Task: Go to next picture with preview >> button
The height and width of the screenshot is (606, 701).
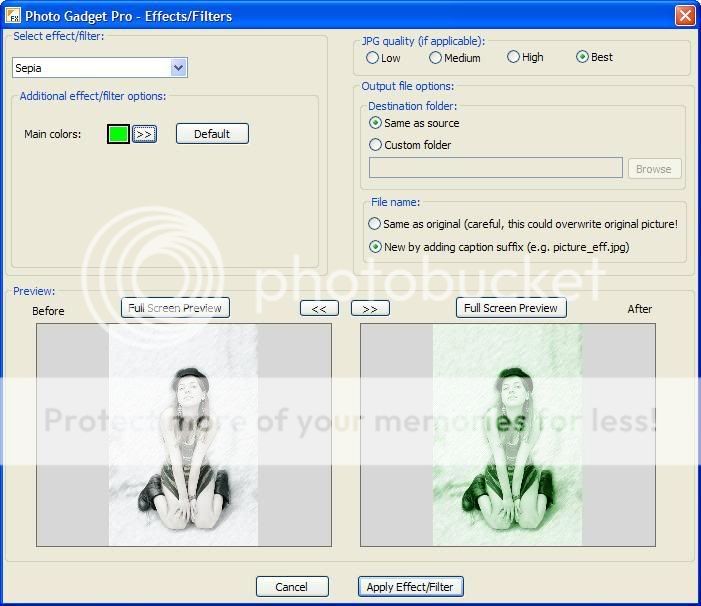Action: point(370,309)
